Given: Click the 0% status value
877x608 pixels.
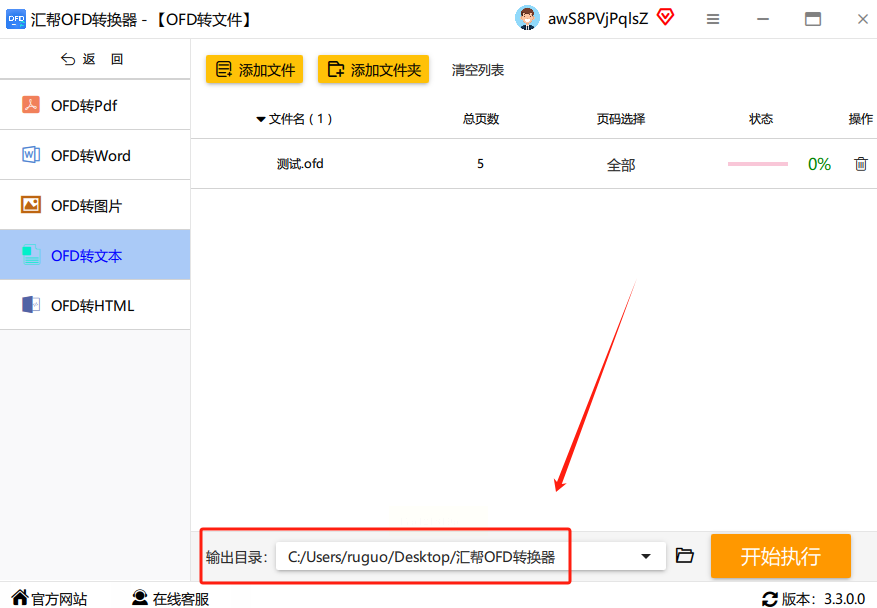Looking at the screenshot, I should [819, 164].
